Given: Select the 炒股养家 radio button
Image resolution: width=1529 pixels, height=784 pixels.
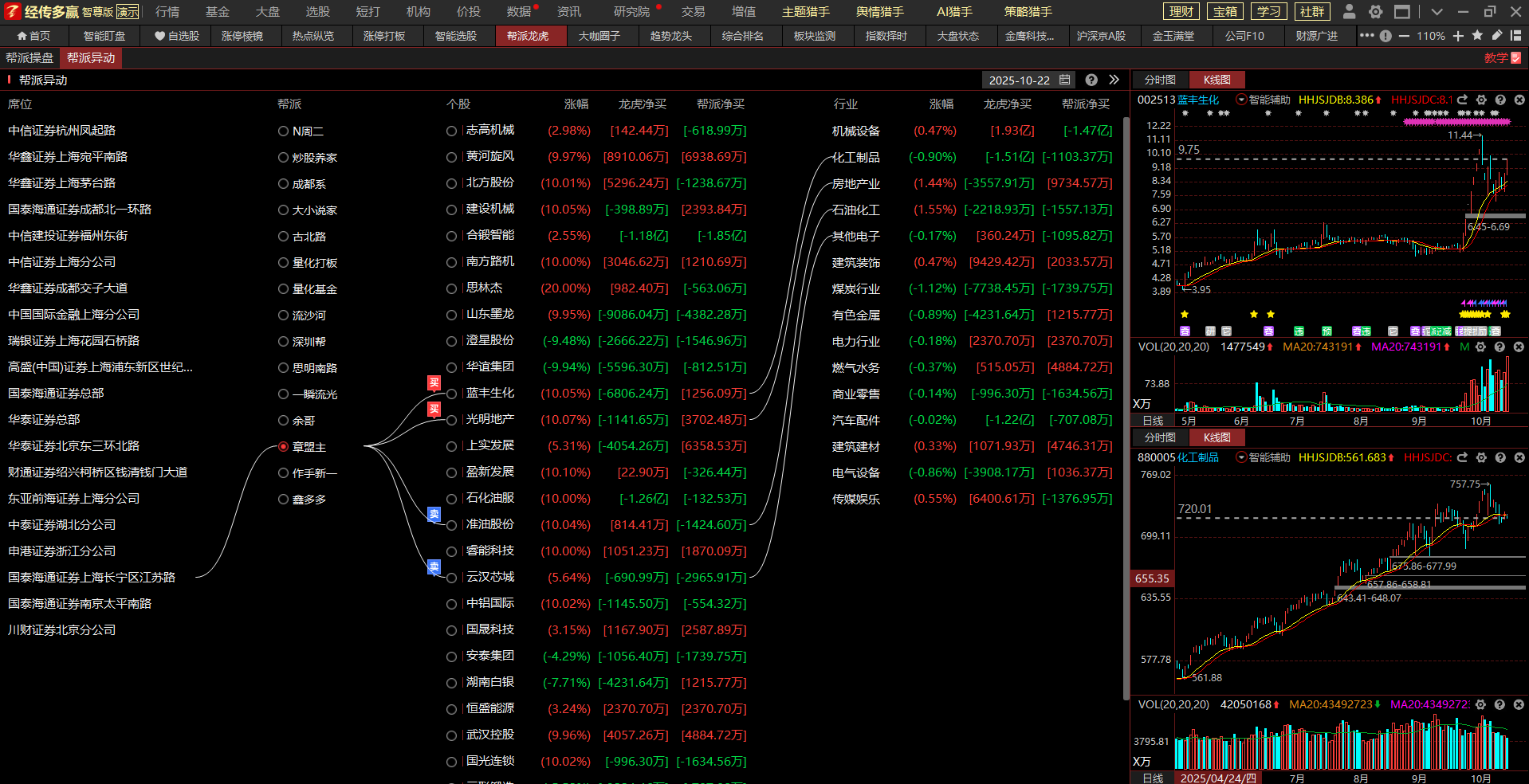Looking at the screenshot, I should pyautogui.click(x=283, y=158).
